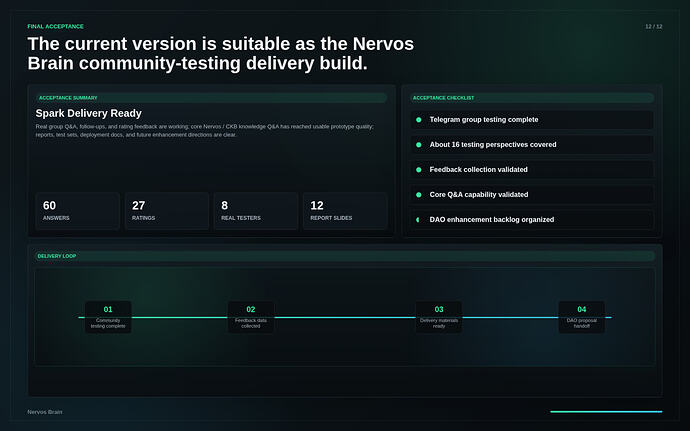Viewport: 690px width, 431px height.
Task: Select step 03 Delivery materials ready
Action: [439, 317]
